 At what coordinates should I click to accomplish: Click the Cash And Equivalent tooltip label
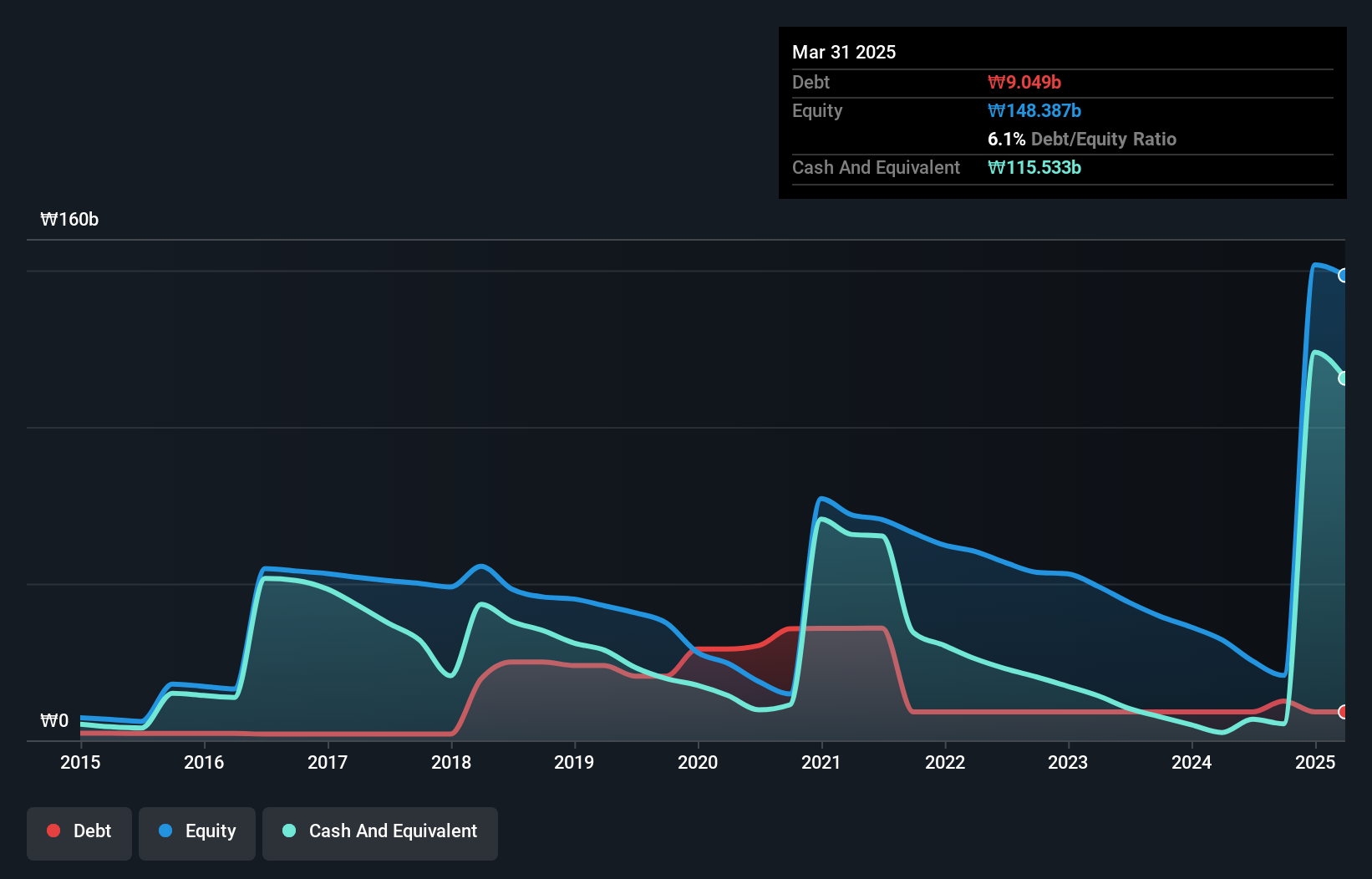(876, 168)
